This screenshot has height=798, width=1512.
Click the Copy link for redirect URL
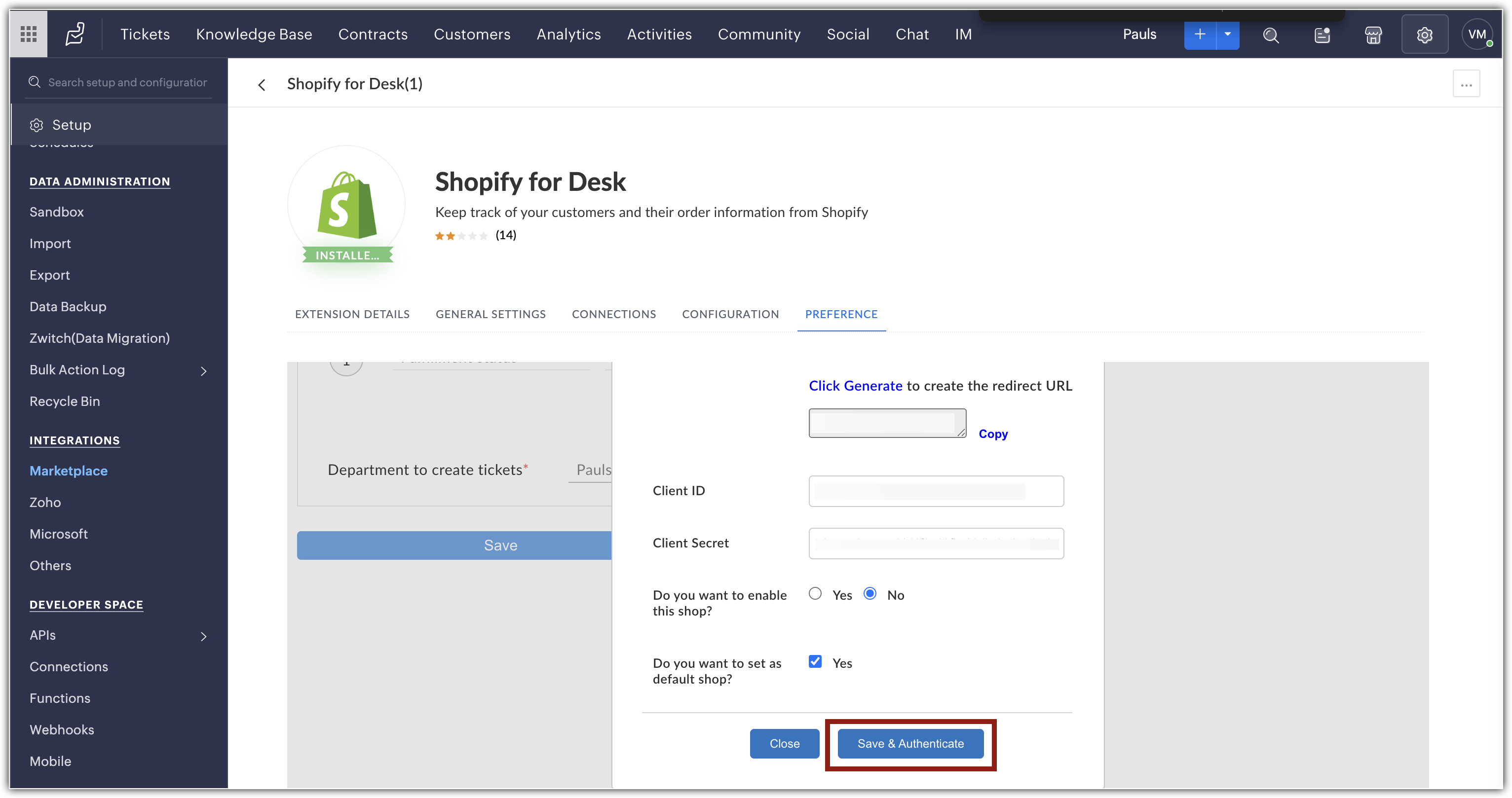(993, 434)
